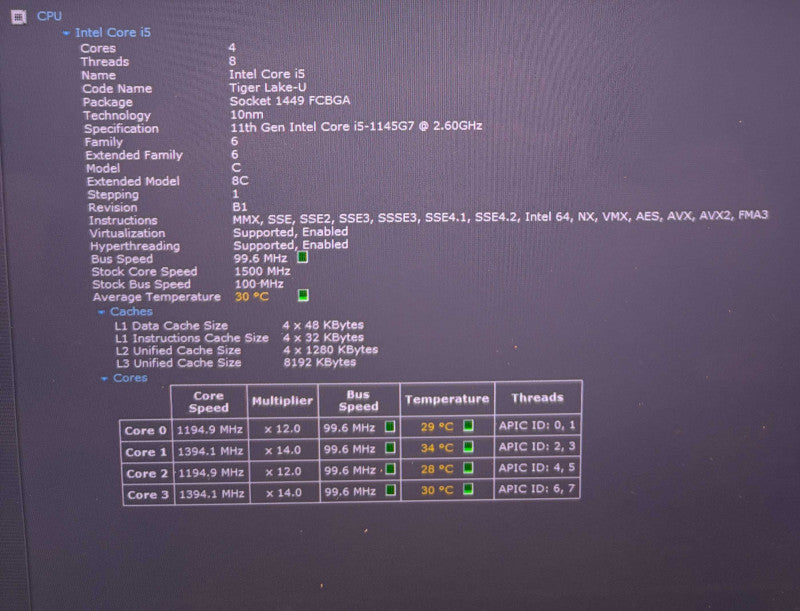Click Core 3 multiplier x 14.0
Image resolution: width=800 pixels, height=611 pixels.
[x=284, y=493]
